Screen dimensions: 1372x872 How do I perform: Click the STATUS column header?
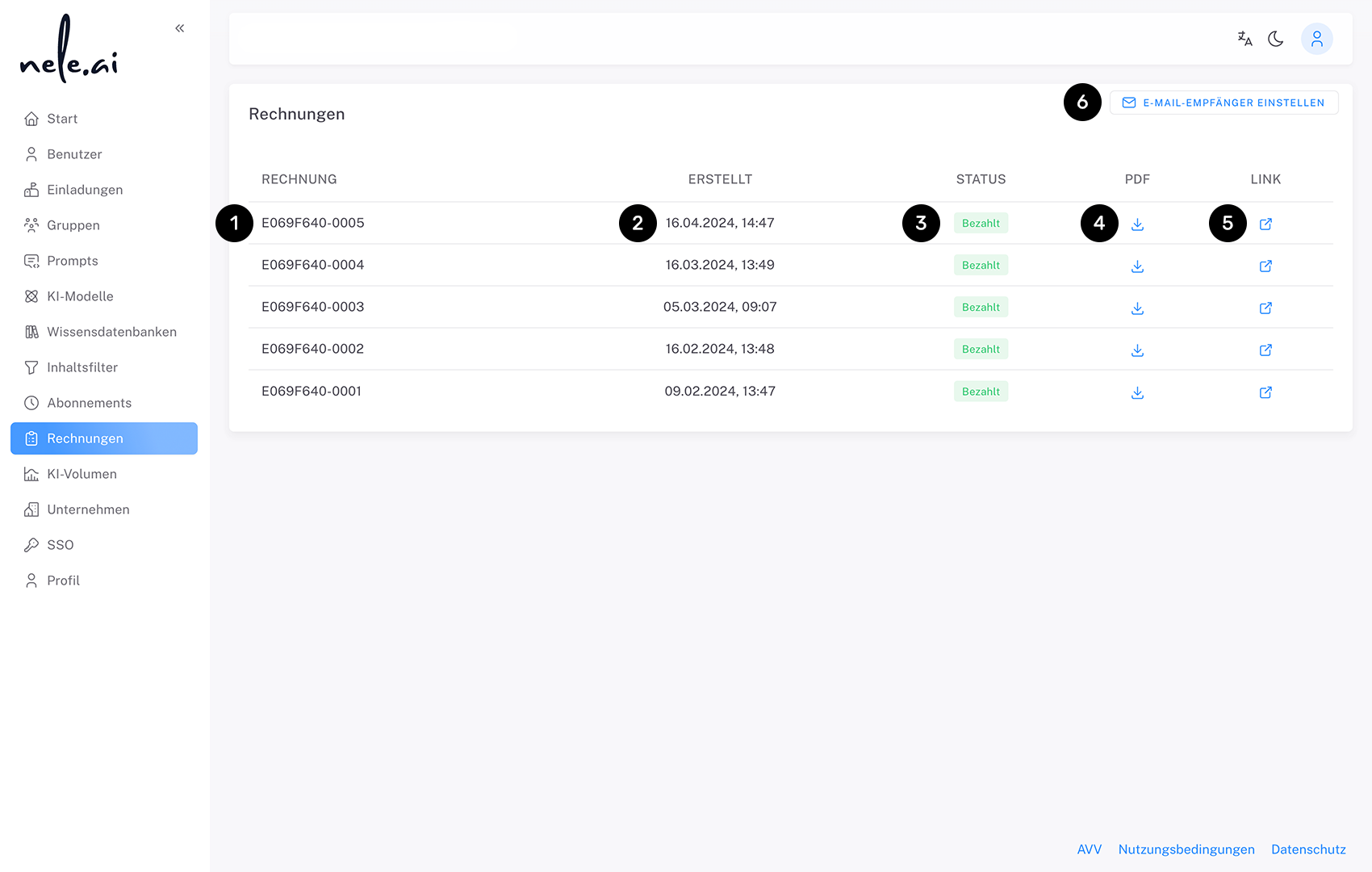coord(981,179)
